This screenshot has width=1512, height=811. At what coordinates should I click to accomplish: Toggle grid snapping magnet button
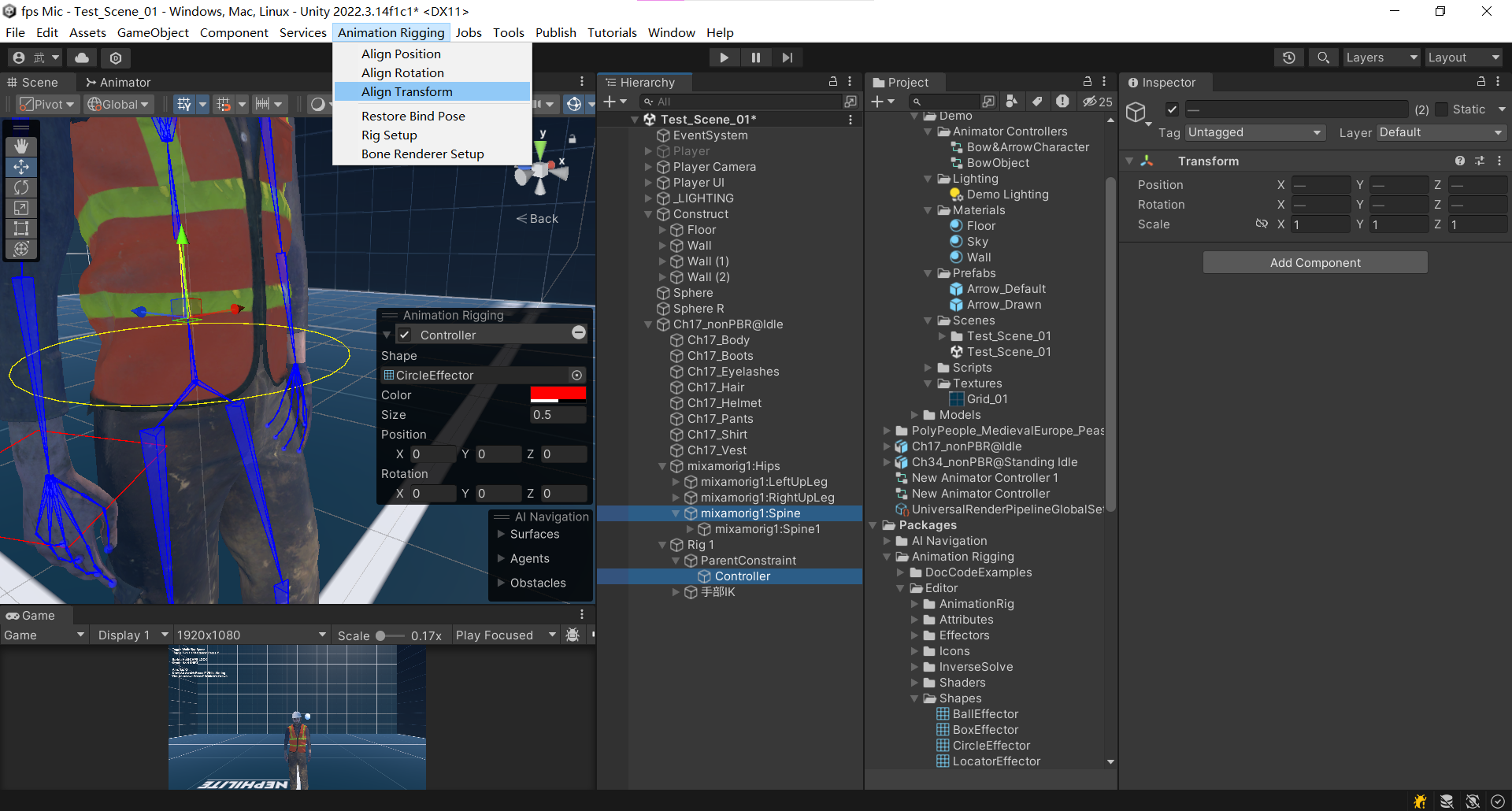coord(224,104)
